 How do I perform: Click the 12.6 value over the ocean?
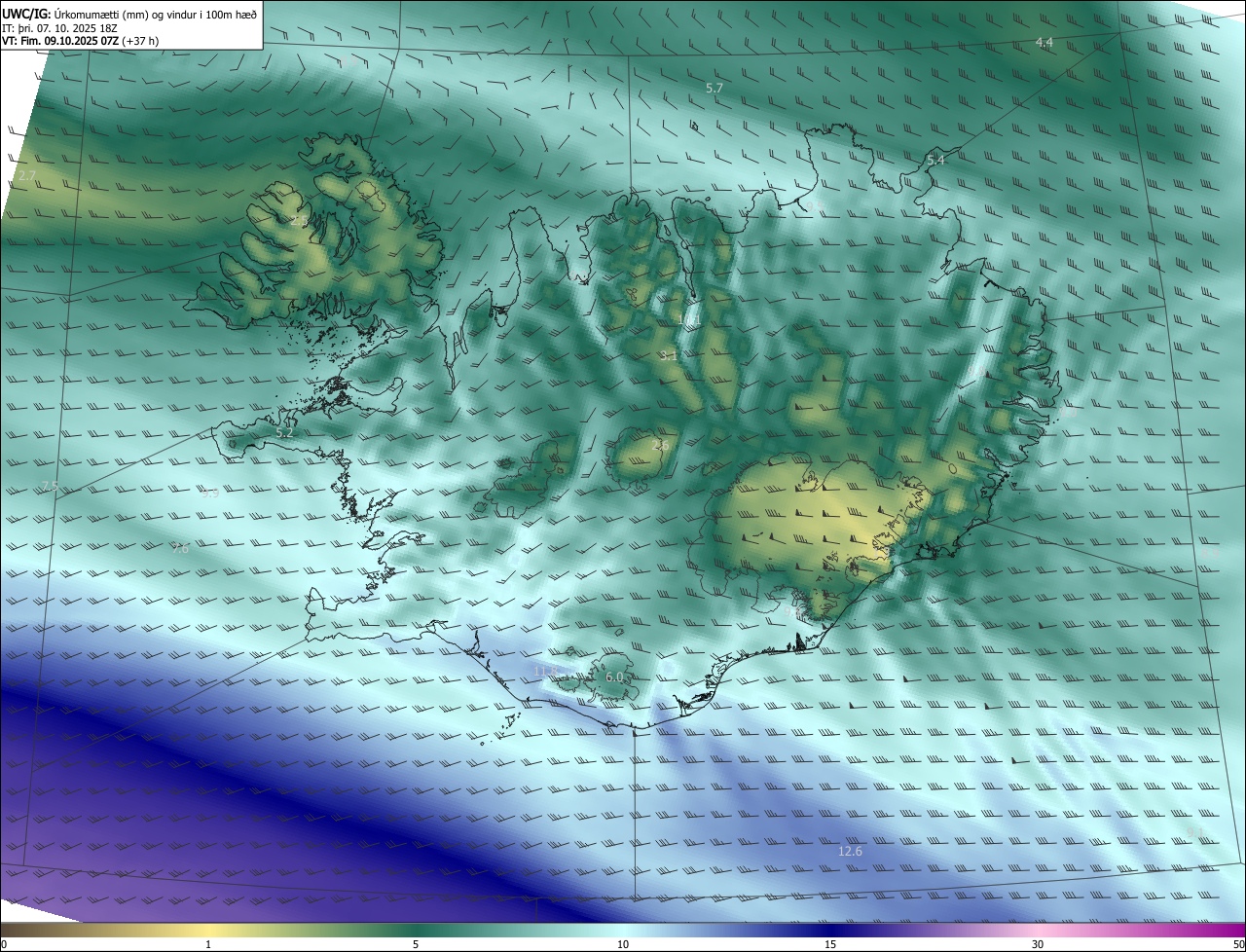pos(850,852)
